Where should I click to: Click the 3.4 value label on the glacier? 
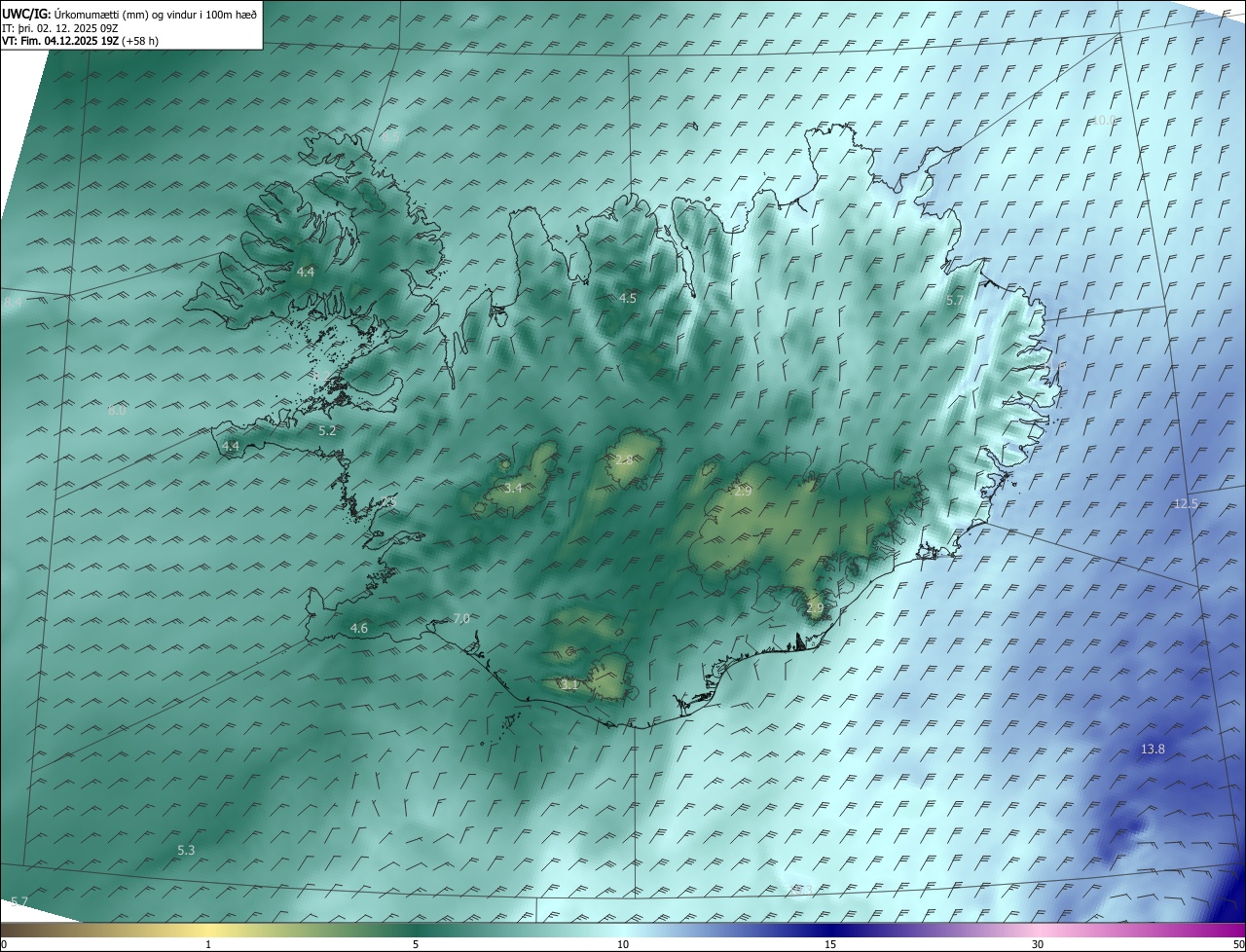[x=513, y=488]
